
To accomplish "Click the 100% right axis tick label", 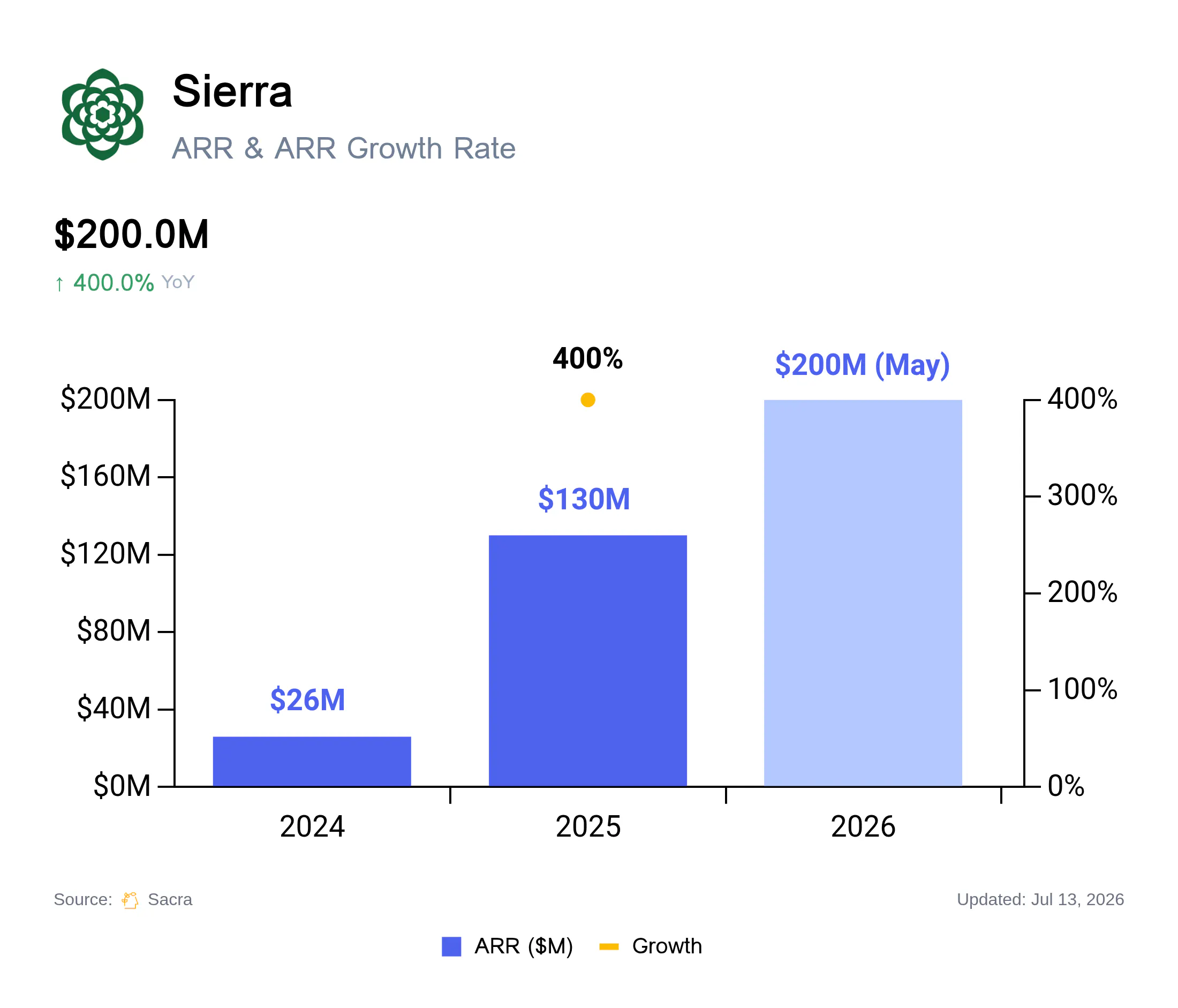I will 1083,690.
